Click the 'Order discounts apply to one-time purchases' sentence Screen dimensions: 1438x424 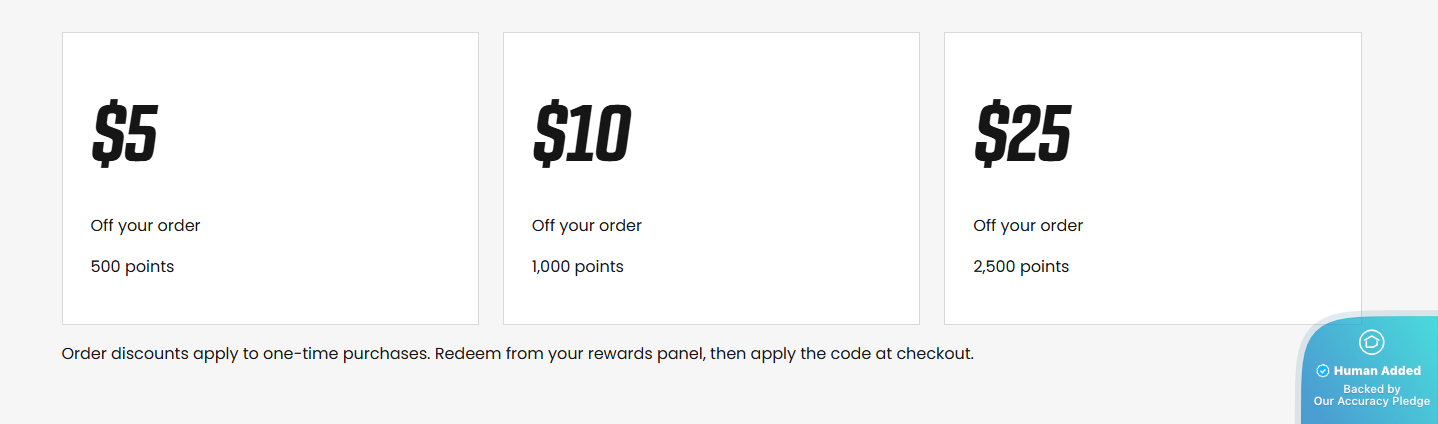point(246,354)
